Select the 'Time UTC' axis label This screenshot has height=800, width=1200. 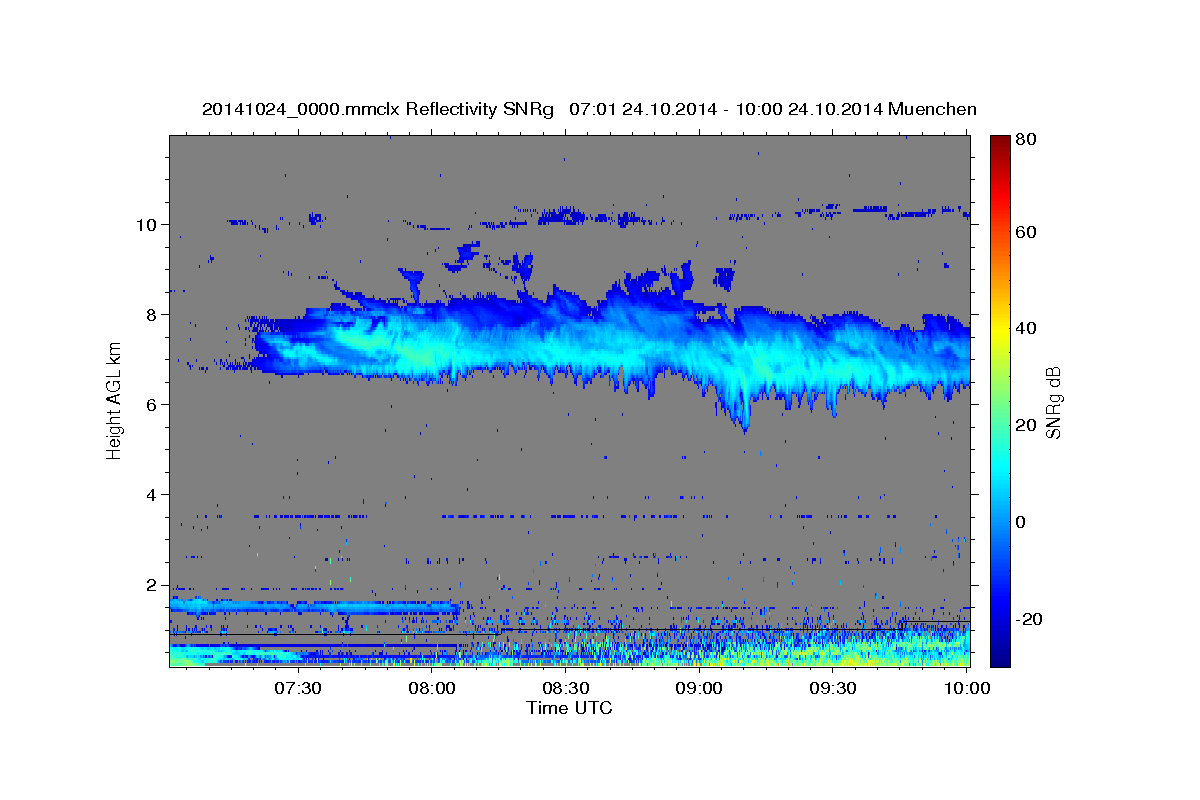tap(570, 707)
